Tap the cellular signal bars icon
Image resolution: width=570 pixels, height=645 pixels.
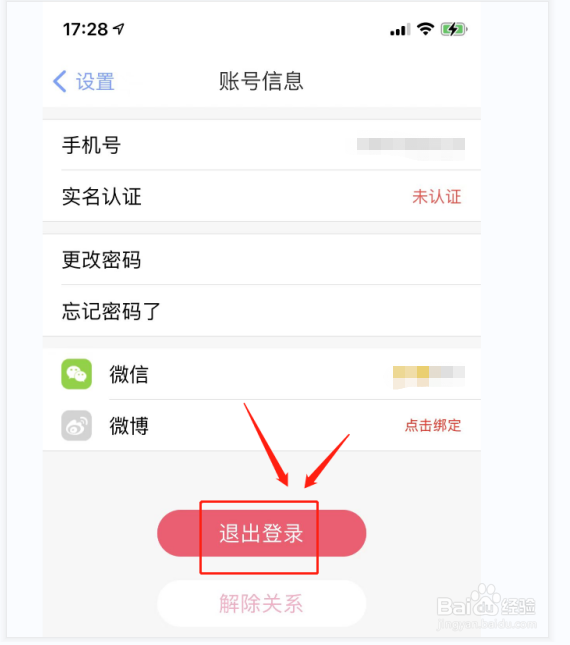pyautogui.click(x=400, y=30)
